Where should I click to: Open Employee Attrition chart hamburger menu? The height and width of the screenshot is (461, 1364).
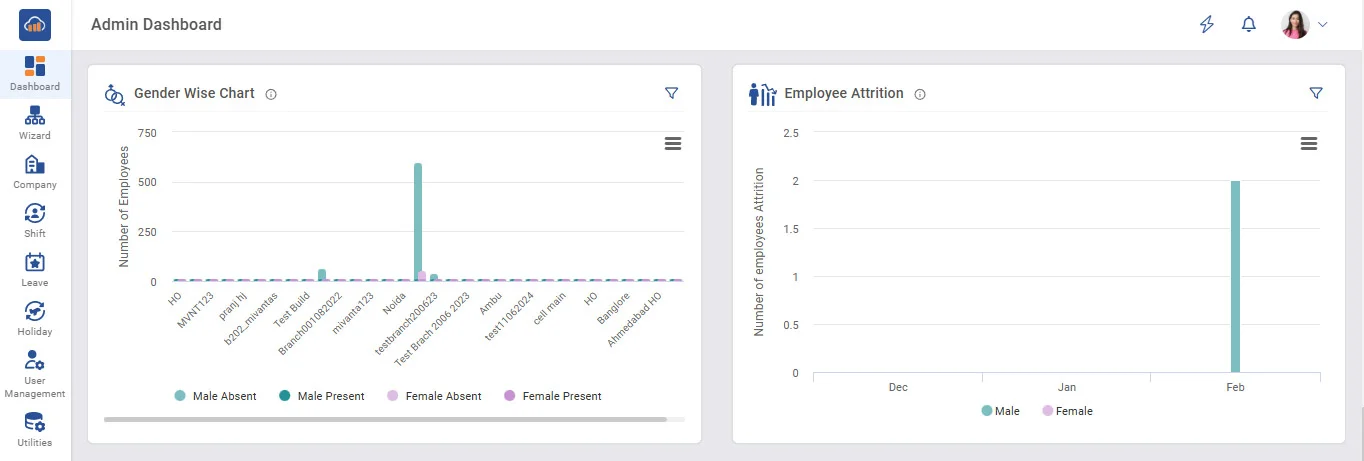coord(1308,144)
